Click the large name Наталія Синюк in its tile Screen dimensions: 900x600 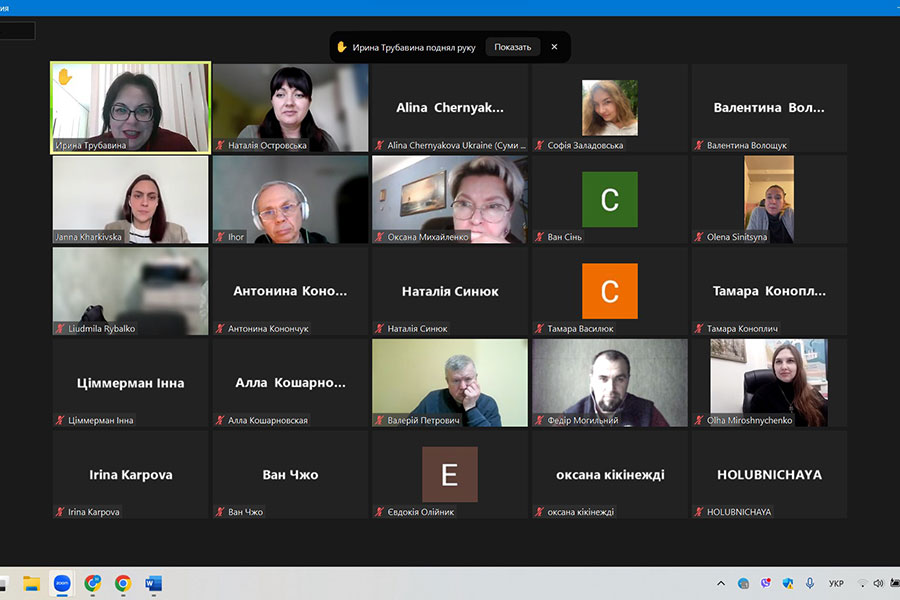pyautogui.click(x=450, y=292)
